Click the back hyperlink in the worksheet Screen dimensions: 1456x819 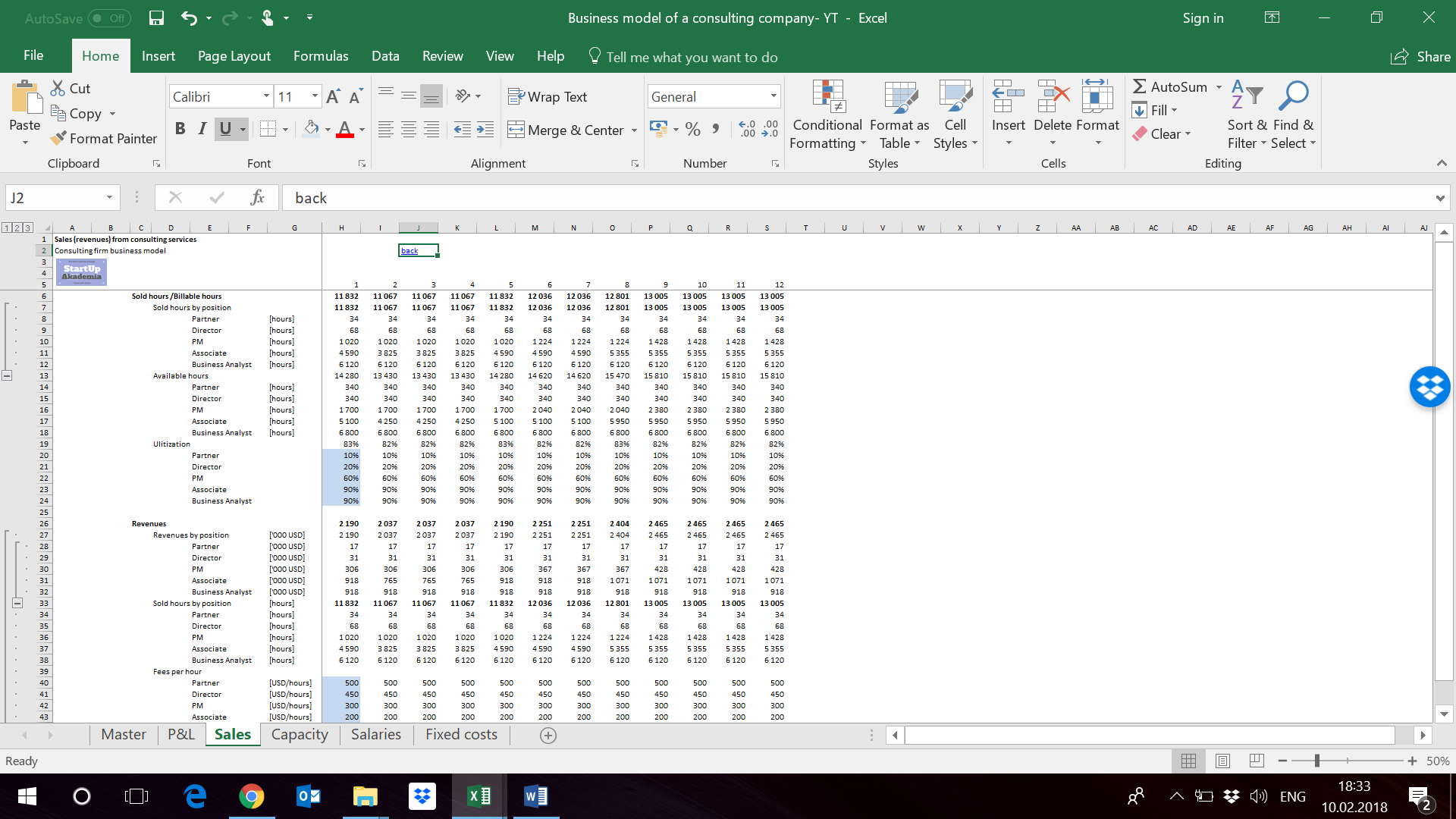point(409,250)
